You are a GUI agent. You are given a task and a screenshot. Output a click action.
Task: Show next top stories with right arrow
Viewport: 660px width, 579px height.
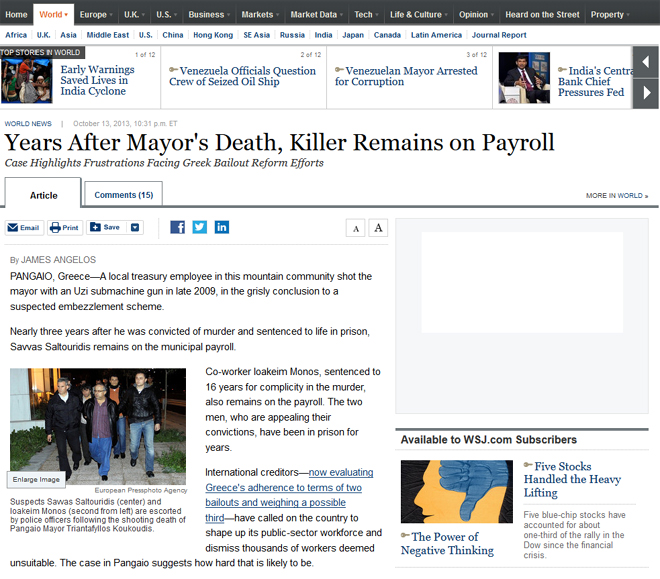[646, 94]
